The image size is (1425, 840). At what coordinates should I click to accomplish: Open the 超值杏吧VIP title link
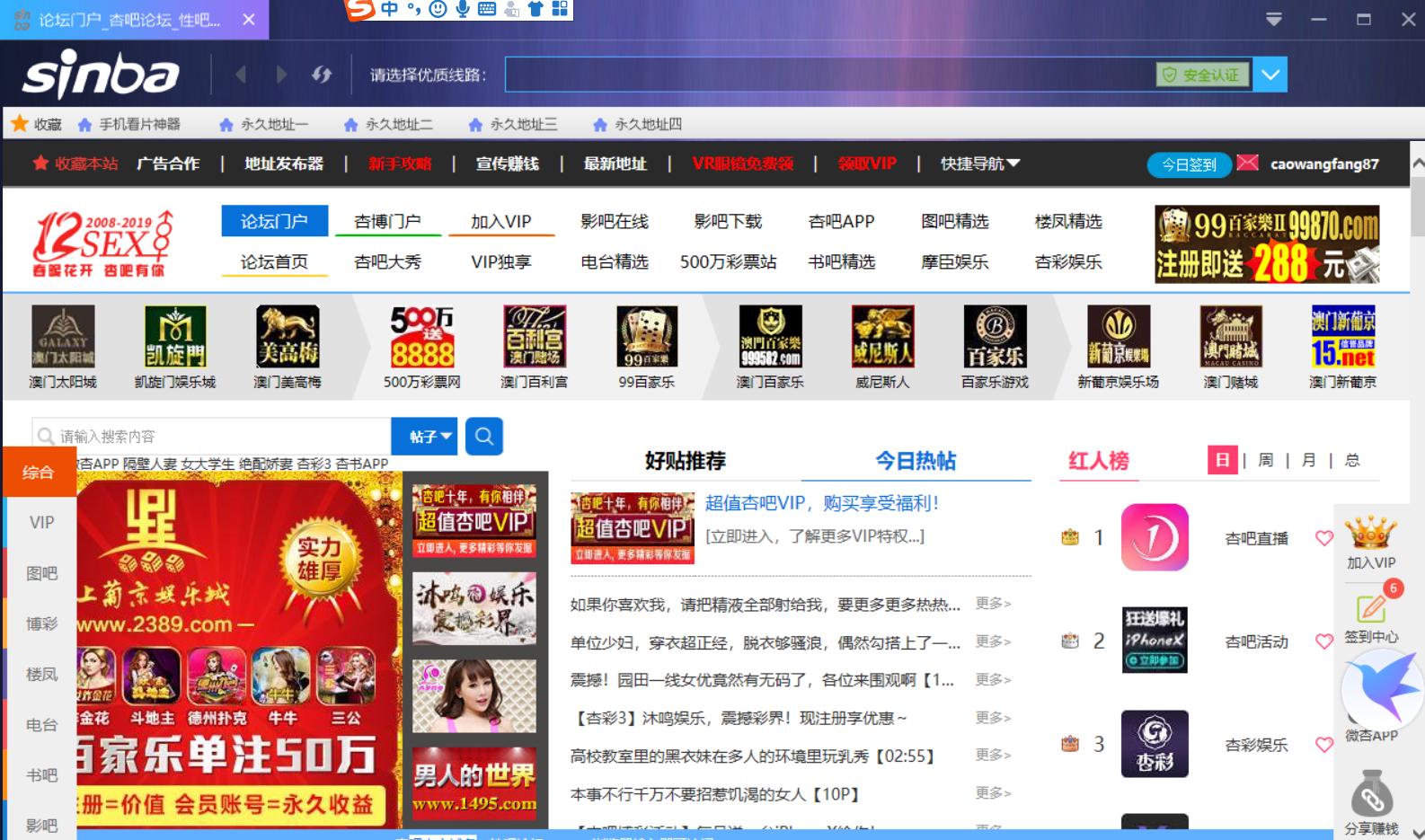click(821, 503)
